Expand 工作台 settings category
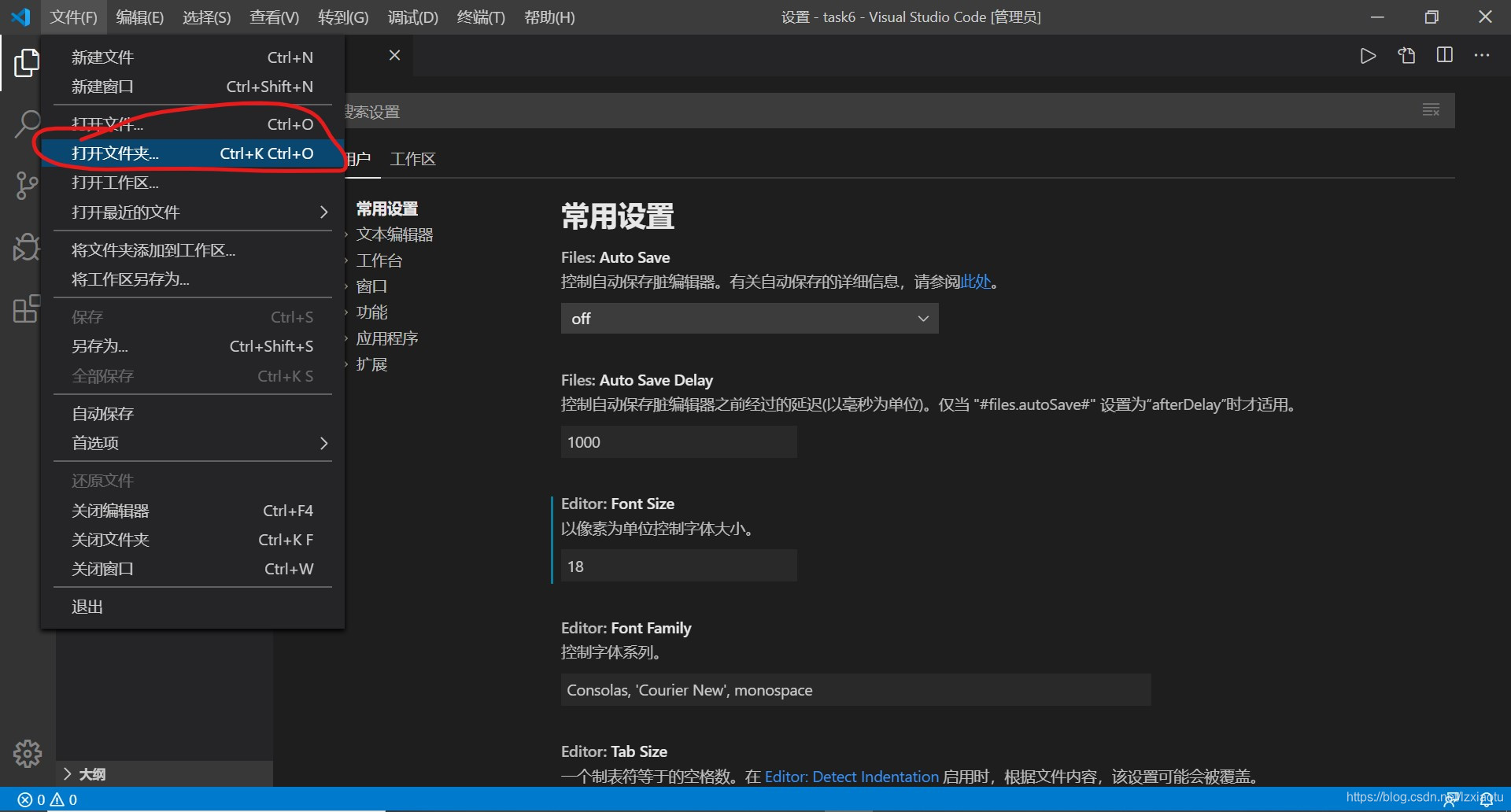 pyautogui.click(x=379, y=260)
